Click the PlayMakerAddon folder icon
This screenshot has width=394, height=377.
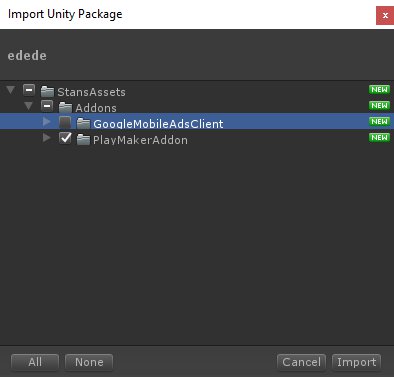83,139
